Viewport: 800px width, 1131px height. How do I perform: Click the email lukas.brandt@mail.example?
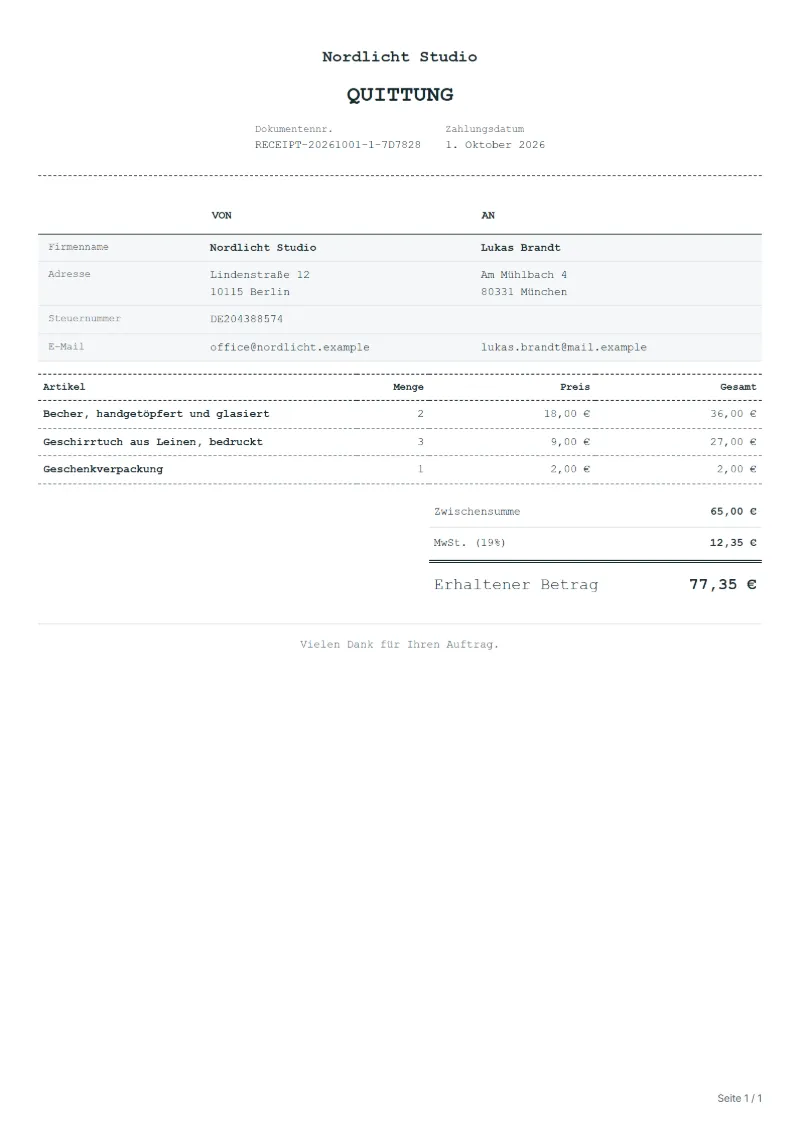564,348
